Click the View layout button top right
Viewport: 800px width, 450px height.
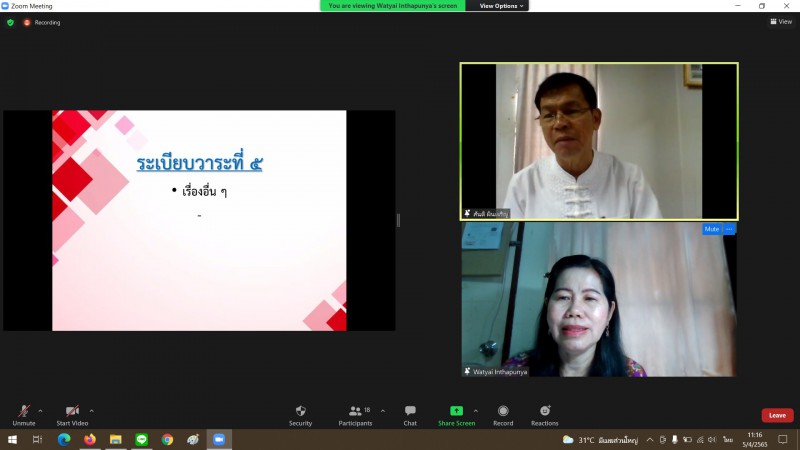coord(781,21)
